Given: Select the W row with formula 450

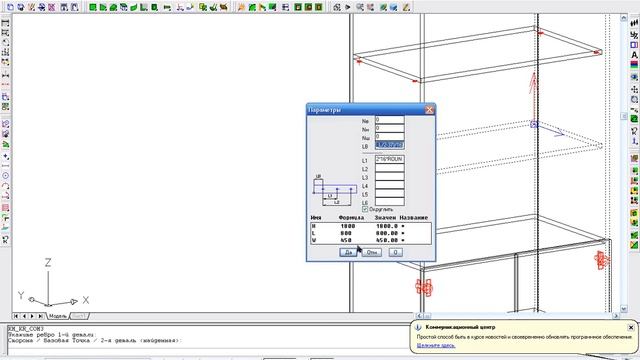Looking at the screenshot, I should [371, 240].
